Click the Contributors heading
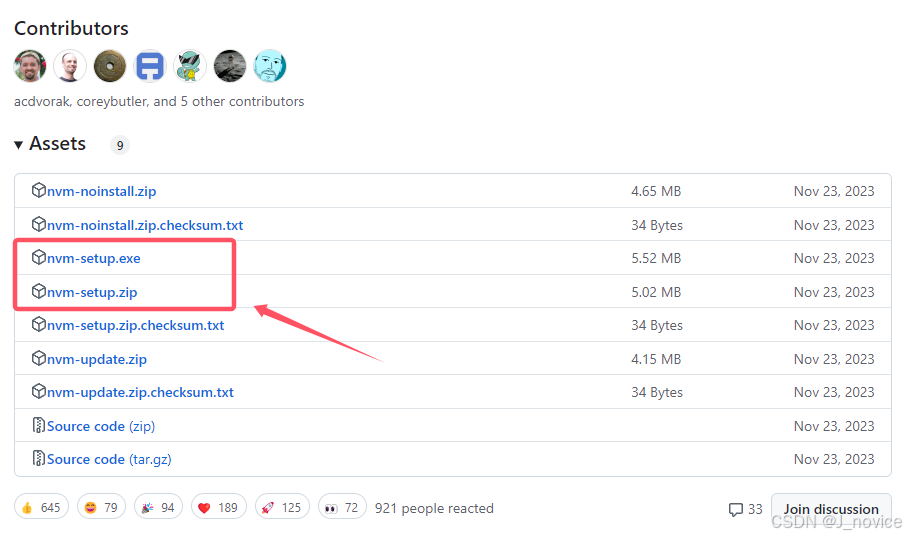Image resolution: width=906 pixels, height=537 pixels. 71,28
